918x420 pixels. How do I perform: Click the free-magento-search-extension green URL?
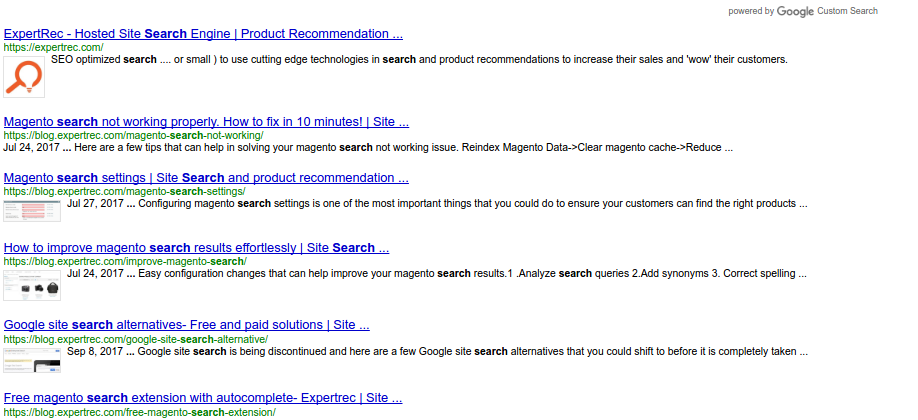click(x=139, y=412)
